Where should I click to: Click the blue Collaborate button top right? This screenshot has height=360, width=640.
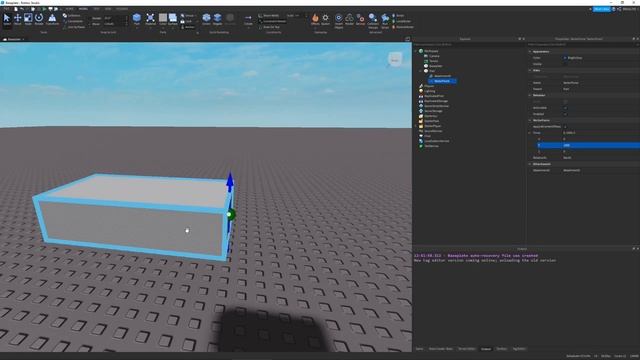coord(601,9)
